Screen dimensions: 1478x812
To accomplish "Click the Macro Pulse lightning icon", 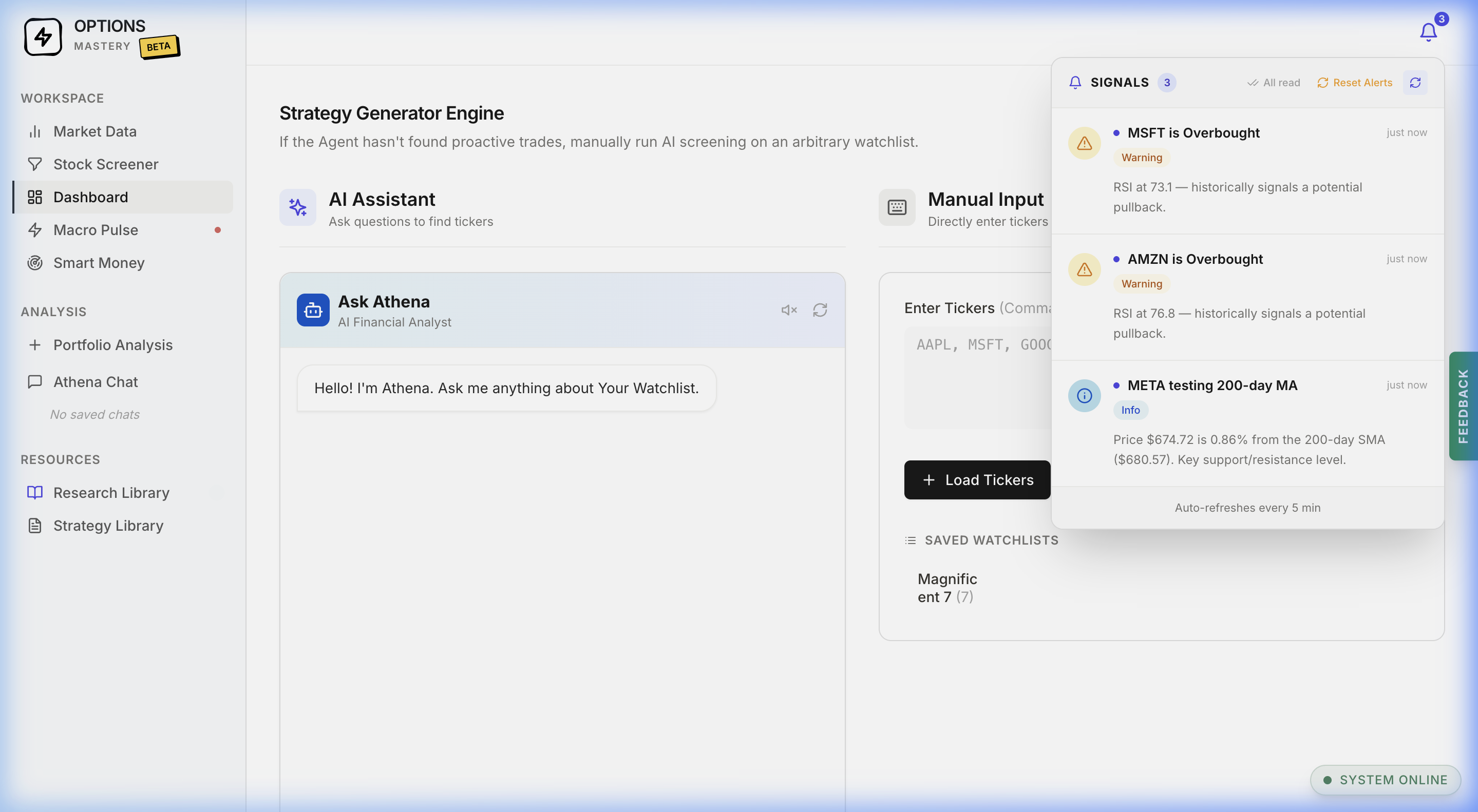I will point(35,230).
